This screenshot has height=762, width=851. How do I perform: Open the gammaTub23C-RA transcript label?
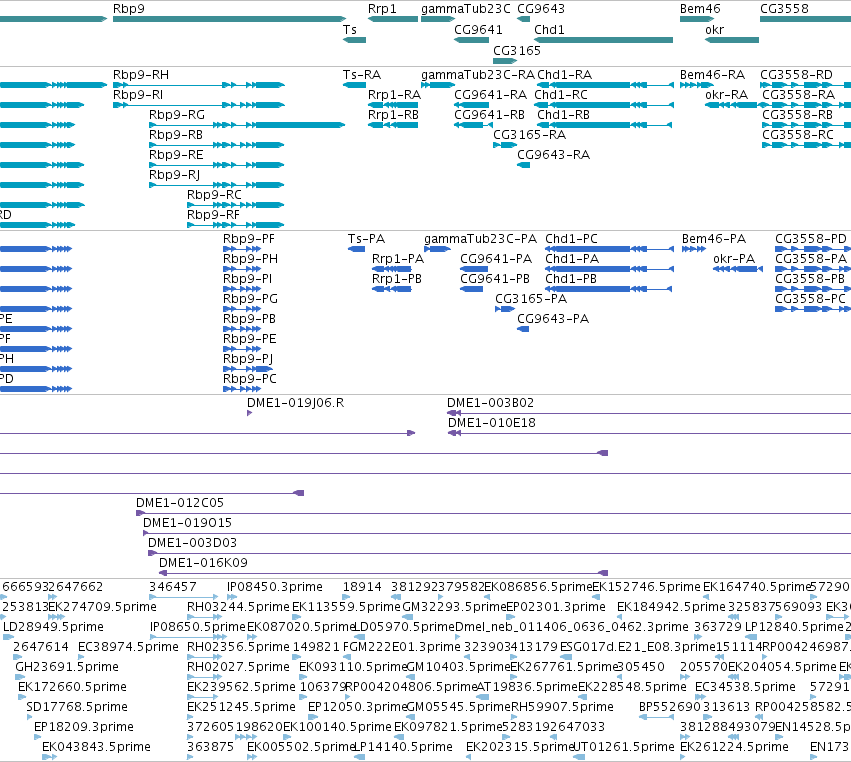478,75
